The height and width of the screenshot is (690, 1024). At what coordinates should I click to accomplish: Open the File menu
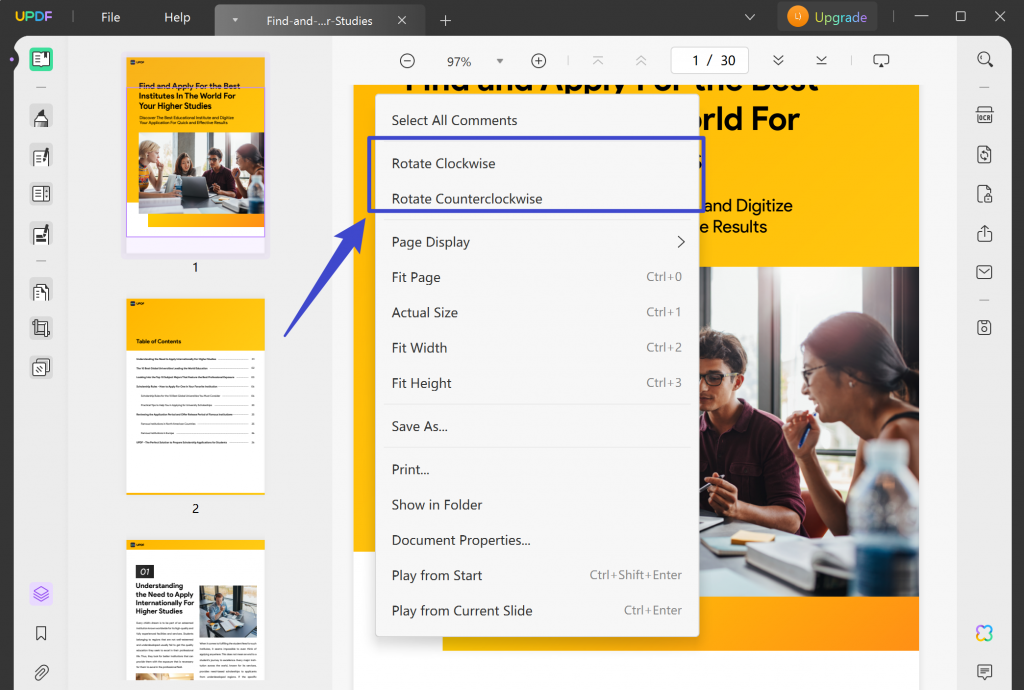point(110,17)
